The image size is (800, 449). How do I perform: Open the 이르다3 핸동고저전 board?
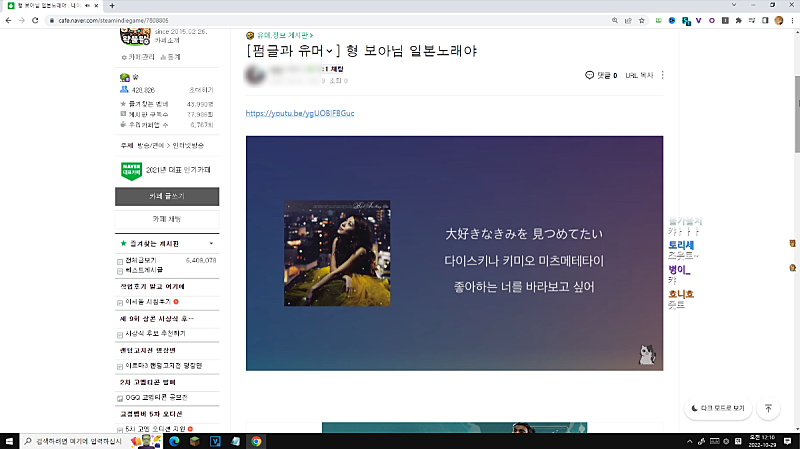(163, 366)
